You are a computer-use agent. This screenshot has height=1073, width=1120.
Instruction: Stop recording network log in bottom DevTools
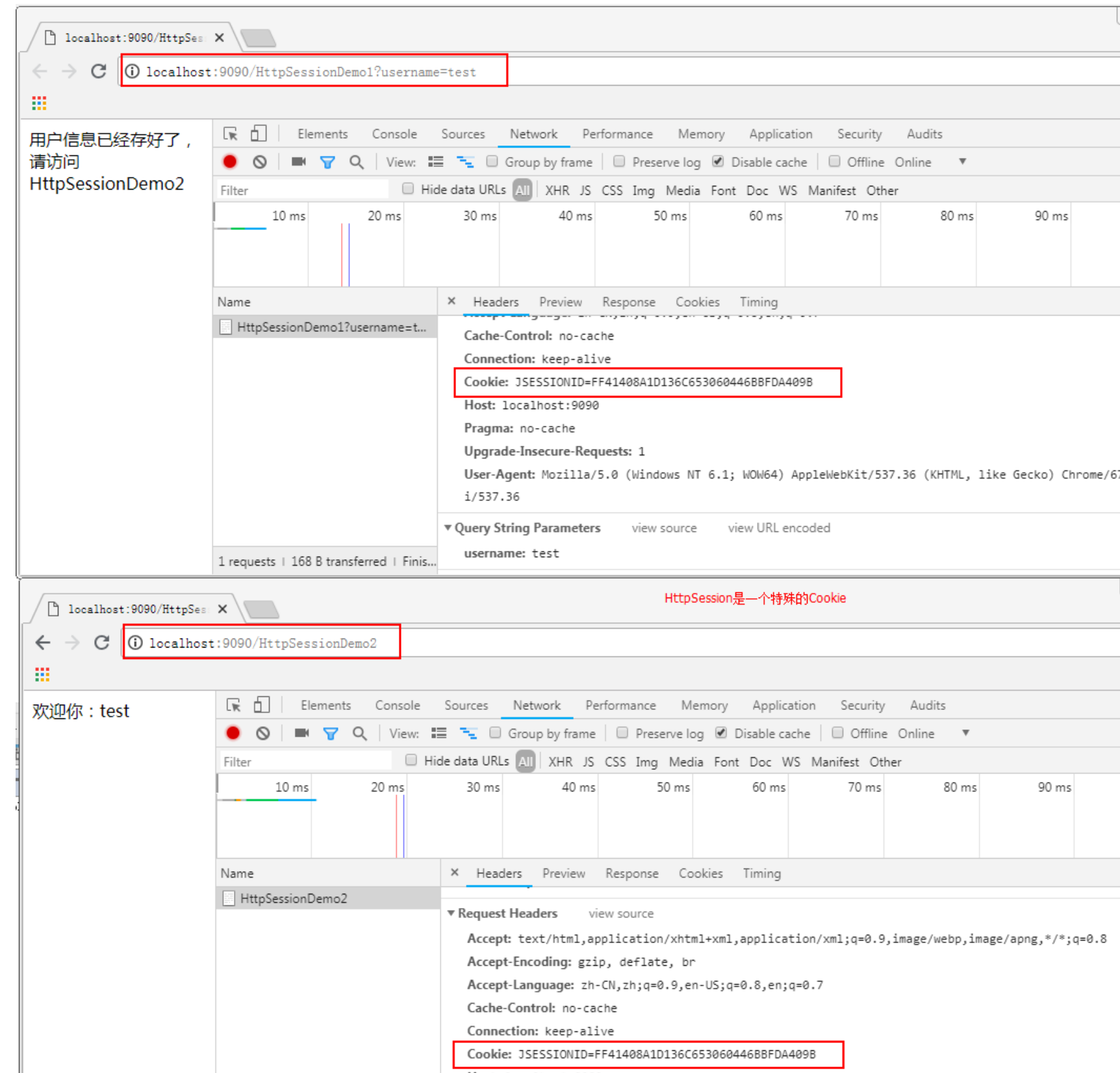[x=233, y=733]
